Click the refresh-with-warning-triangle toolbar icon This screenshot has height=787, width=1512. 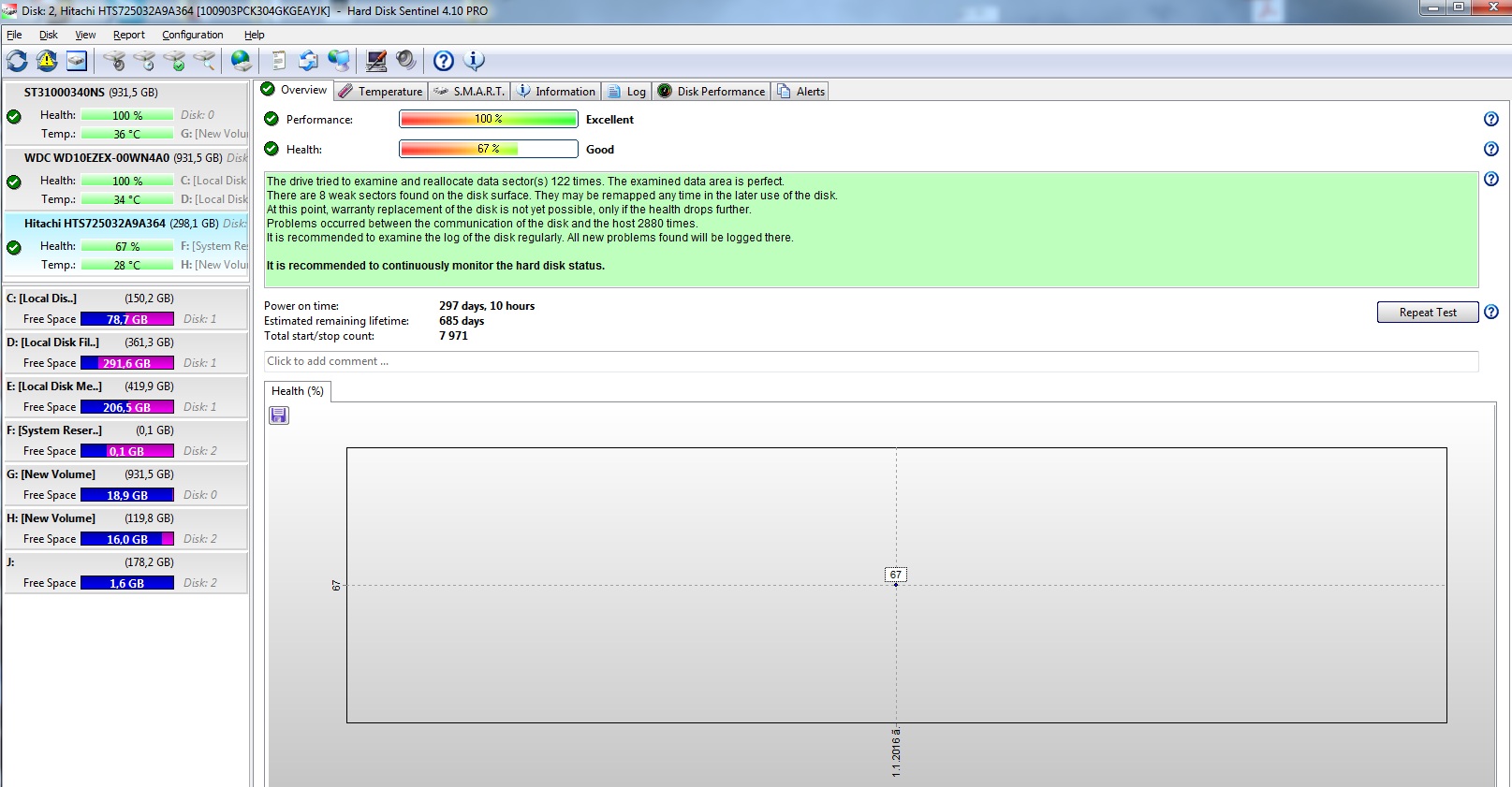click(x=47, y=61)
